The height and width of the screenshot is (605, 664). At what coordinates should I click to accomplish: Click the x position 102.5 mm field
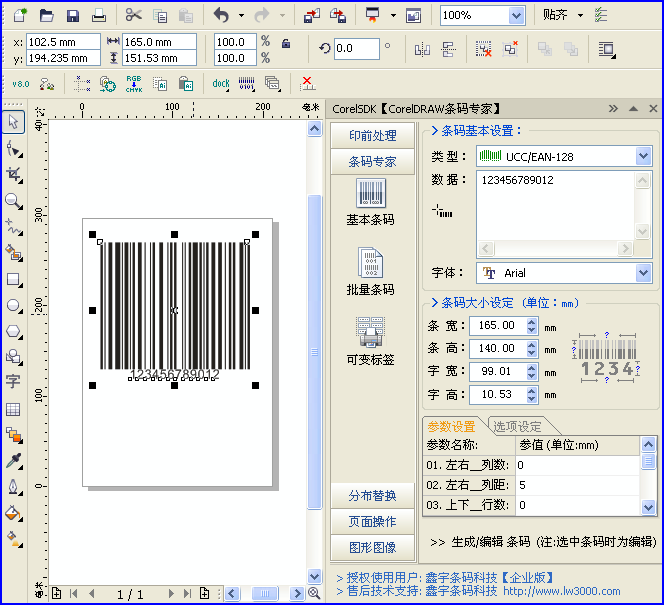(x=64, y=42)
